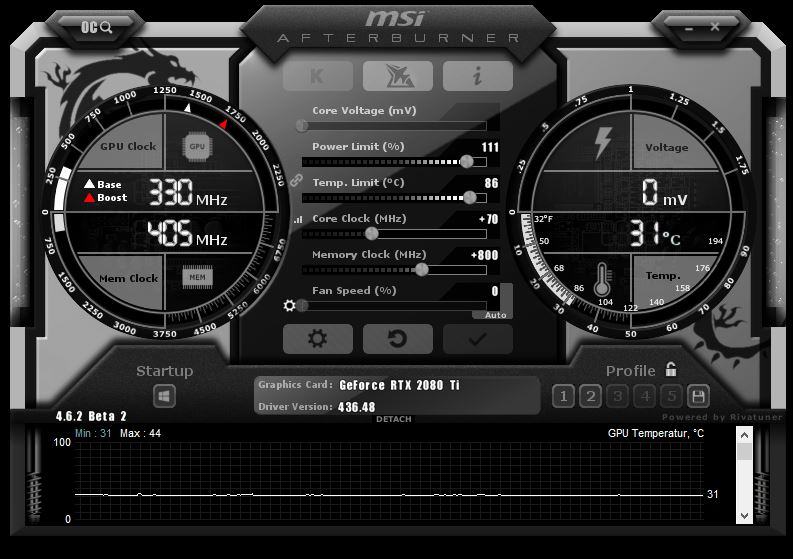Viewport: 793px width, 559px height.
Task: Click the Temp. Limit slider handle
Action: tap(470, 197)
